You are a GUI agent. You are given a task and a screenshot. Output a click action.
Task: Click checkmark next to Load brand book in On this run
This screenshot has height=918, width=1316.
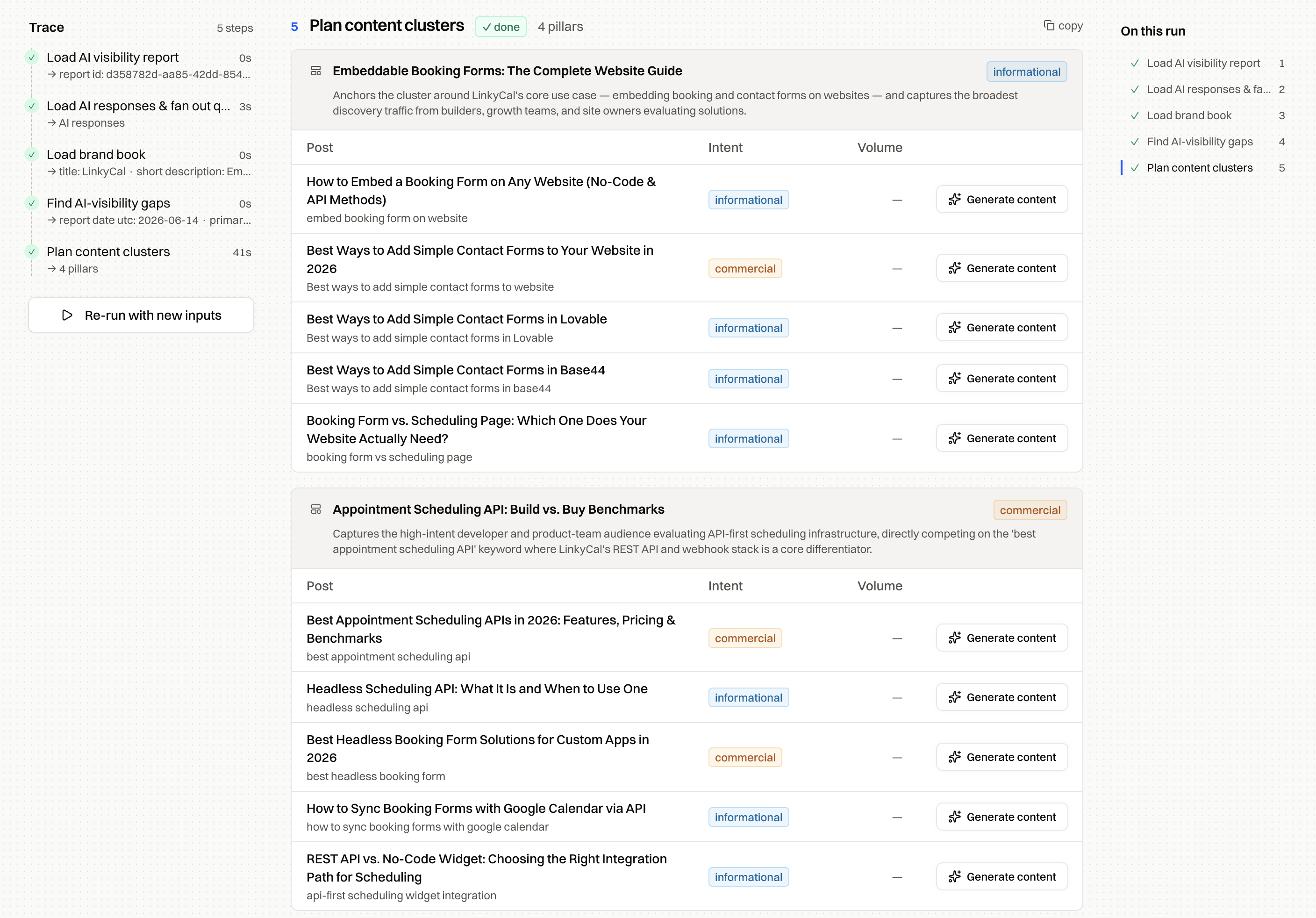pyautogui.click(x=1134, y=116)
